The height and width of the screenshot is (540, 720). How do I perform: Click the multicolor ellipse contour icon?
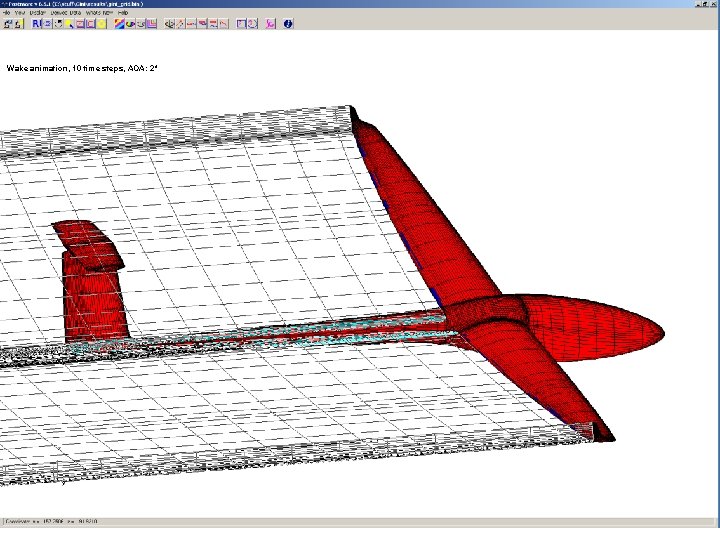click(x=130, y=23)
